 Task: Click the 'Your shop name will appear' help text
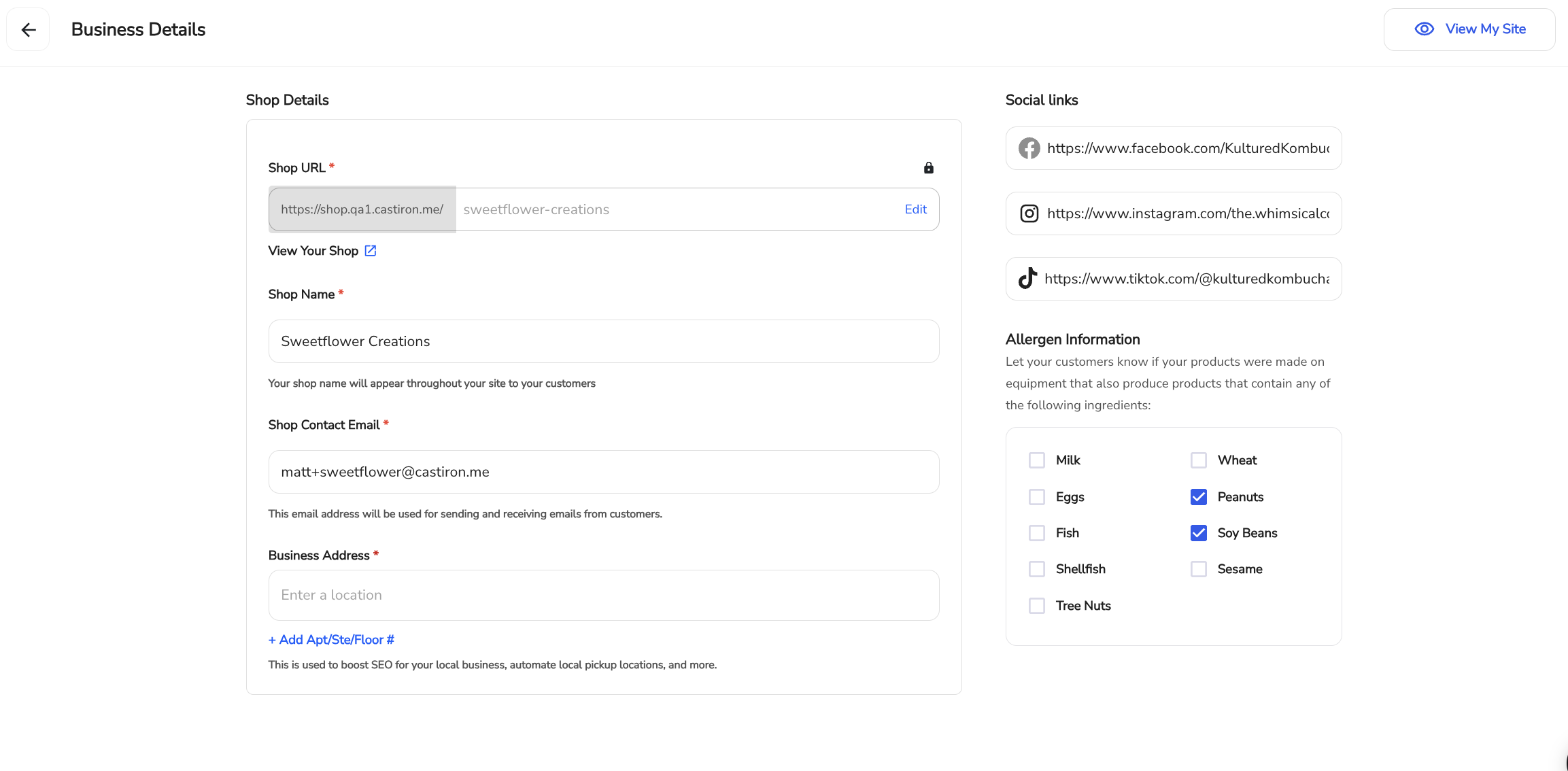[432, 383]
